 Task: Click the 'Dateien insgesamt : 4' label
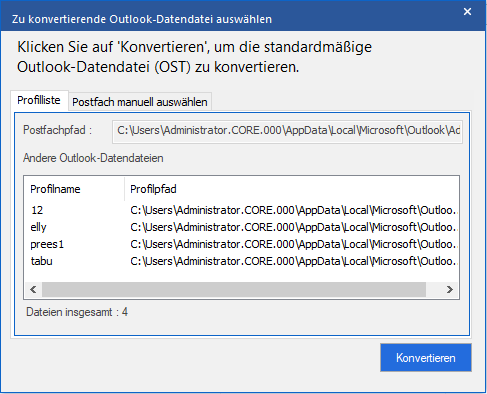77,312
